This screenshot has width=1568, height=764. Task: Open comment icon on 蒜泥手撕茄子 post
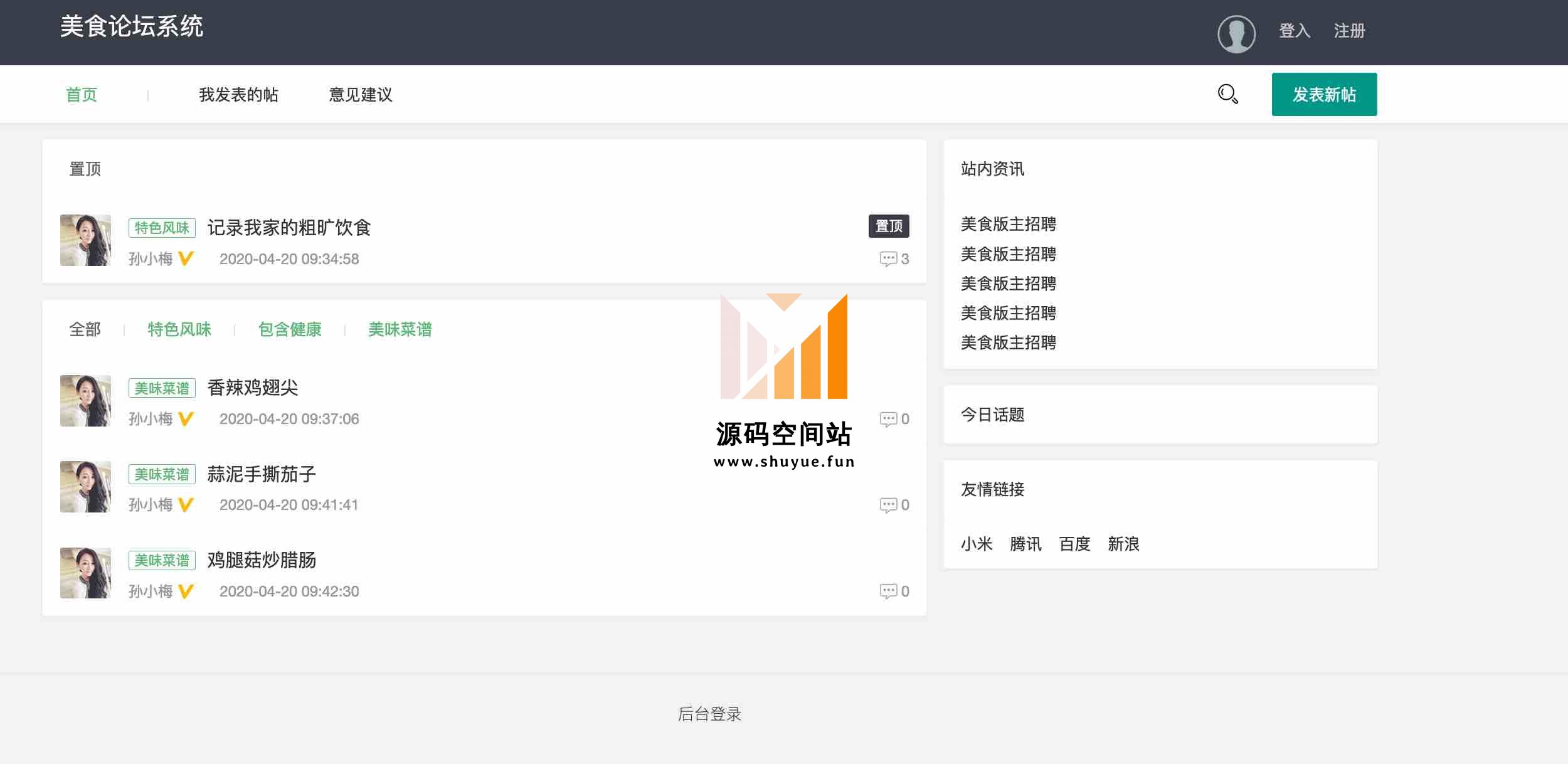point(888,505)
